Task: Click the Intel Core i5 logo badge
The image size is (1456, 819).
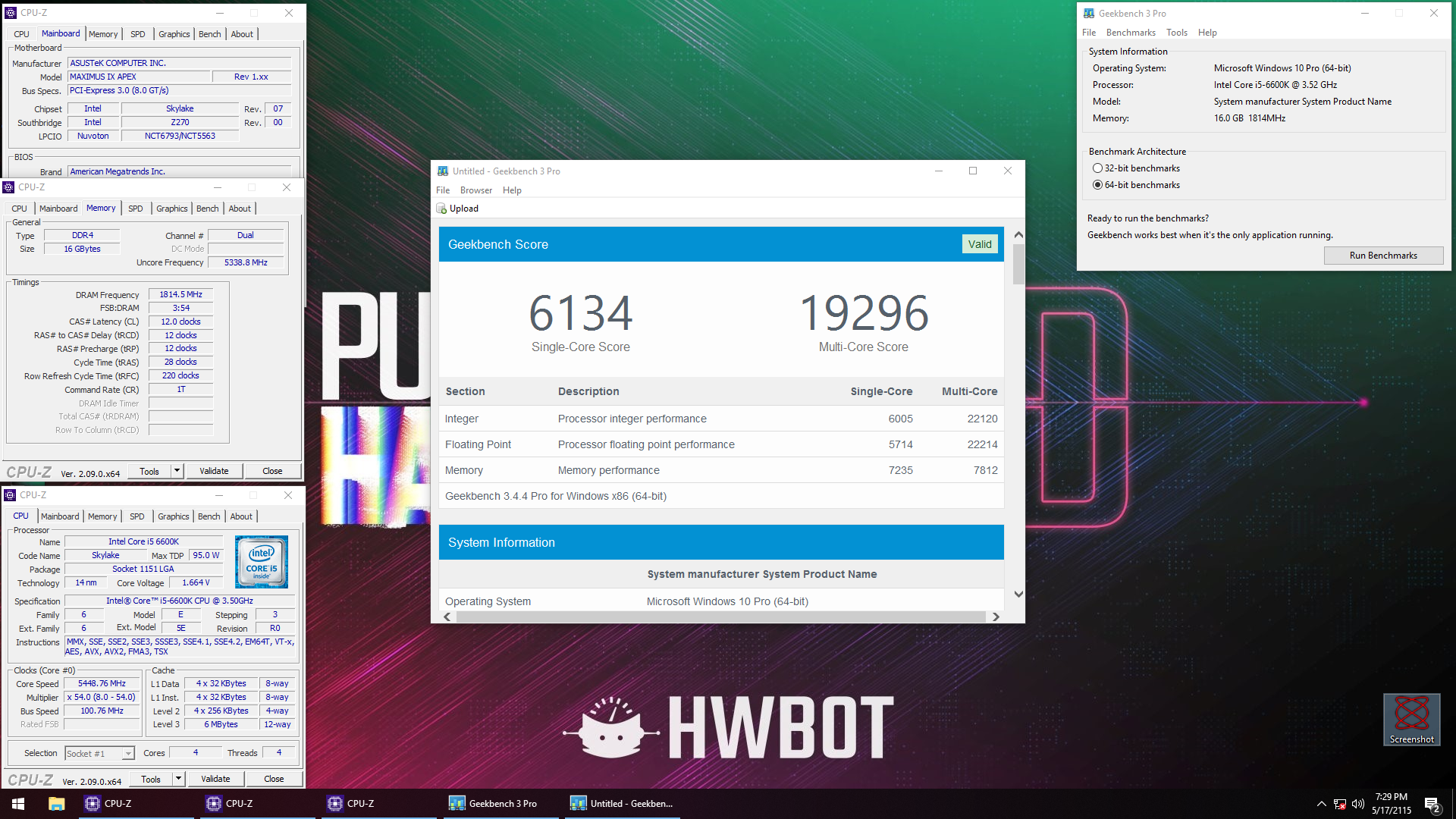Action: click(x=262, y=562)
